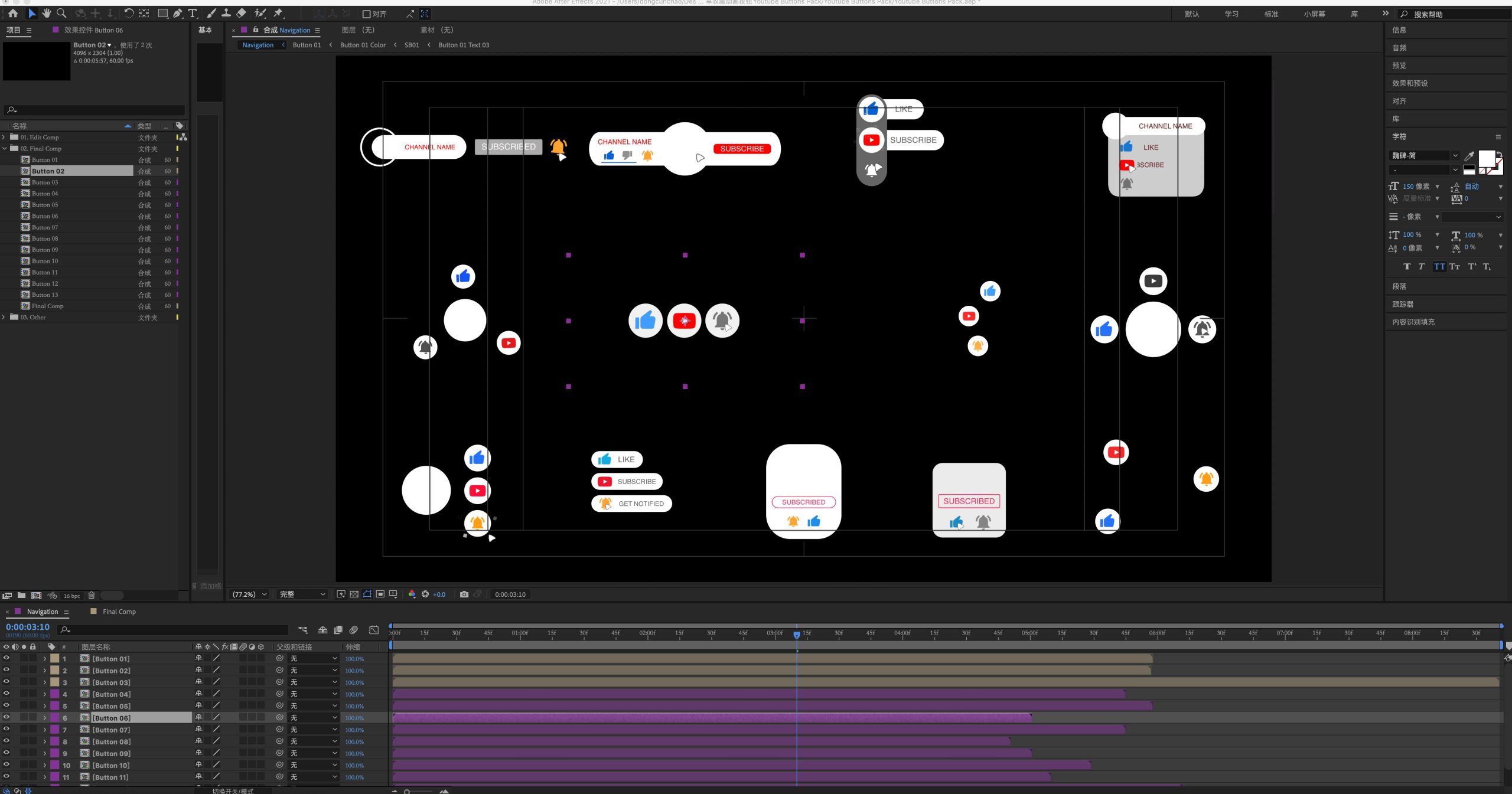Switch to the 小屏幕 workspace
Image resolution: width=1512 pixels, height=794 pixels.
coord(1314,14)
